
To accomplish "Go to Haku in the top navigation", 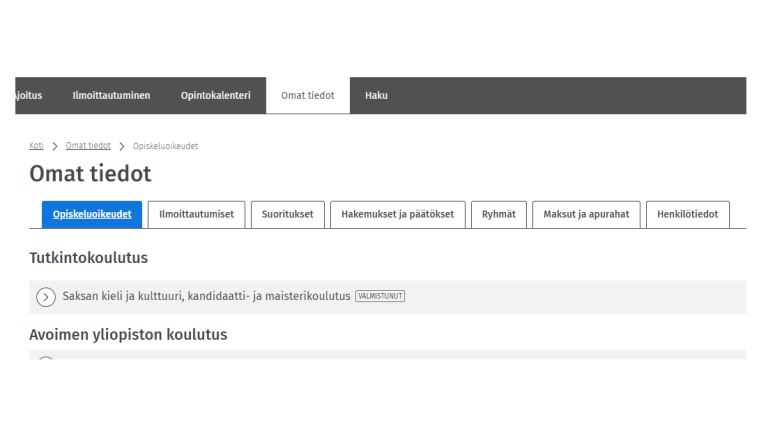I will point(376,96).
